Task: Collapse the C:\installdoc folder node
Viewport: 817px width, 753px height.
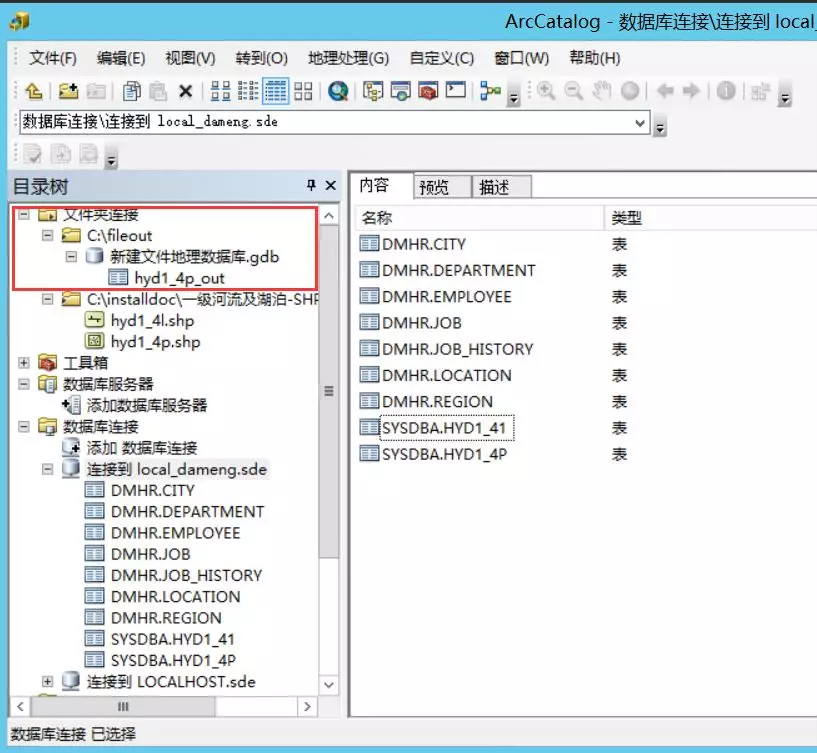Action: point(47,299)
